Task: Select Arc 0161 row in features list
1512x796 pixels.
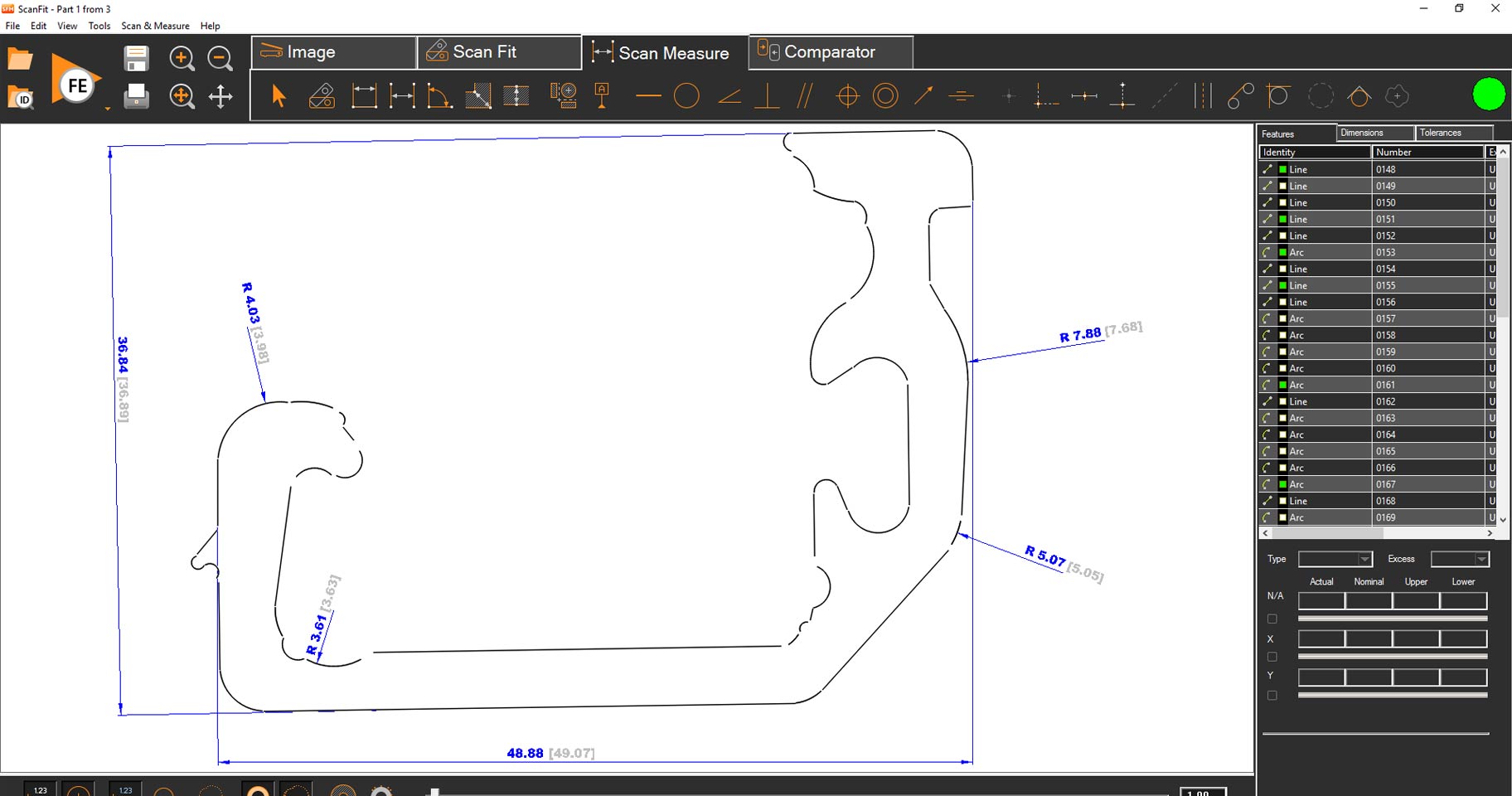Action: (x=1377, y=385)
